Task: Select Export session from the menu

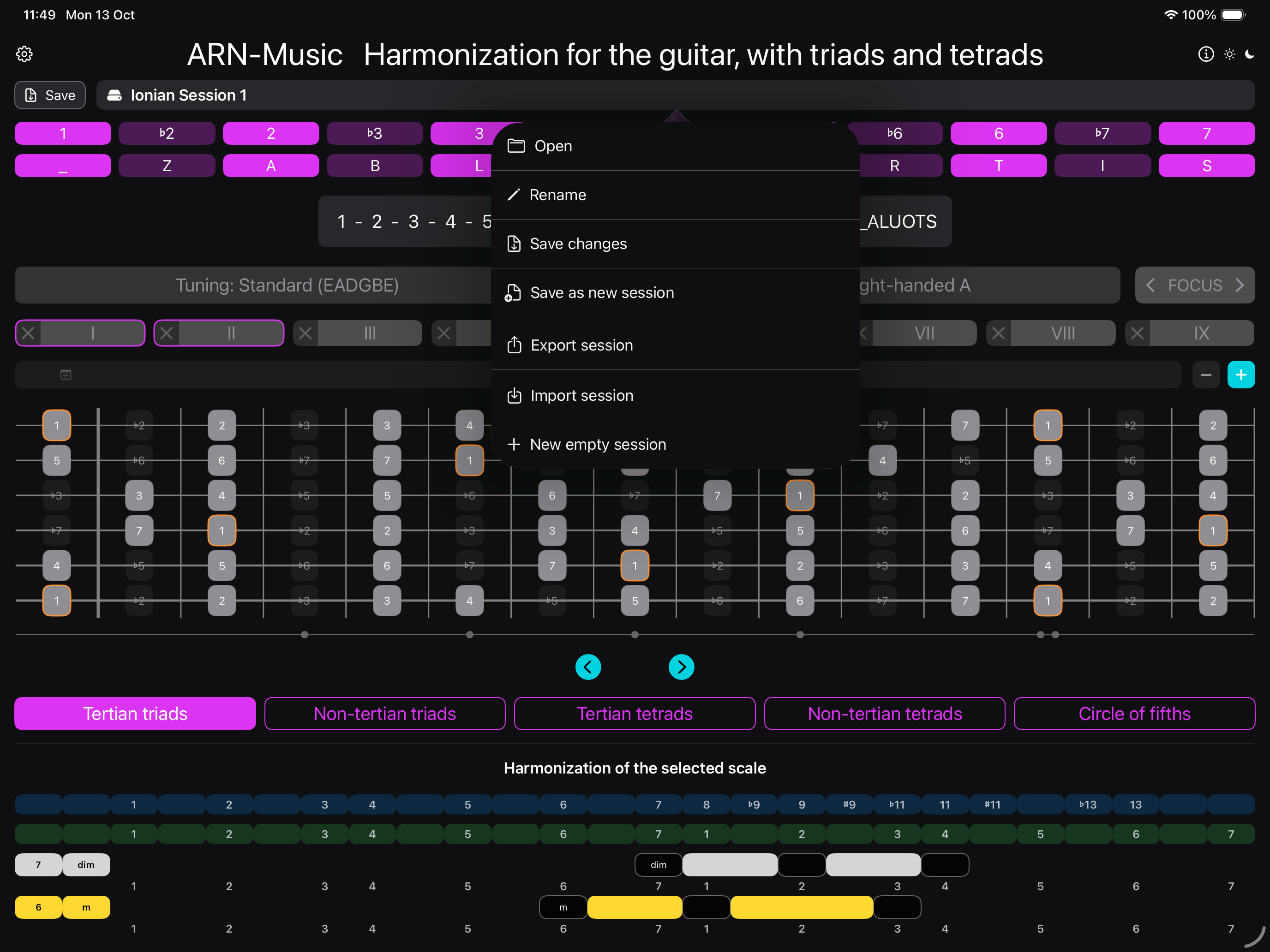Action: coord(581,345)
